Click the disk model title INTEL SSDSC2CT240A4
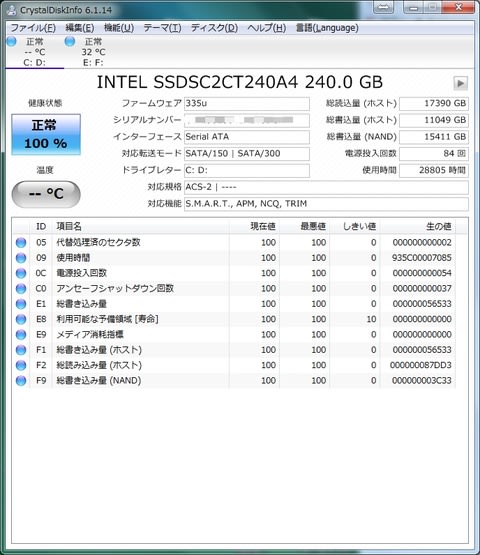This screenshot has width=480, height=555. coord(198,82)
